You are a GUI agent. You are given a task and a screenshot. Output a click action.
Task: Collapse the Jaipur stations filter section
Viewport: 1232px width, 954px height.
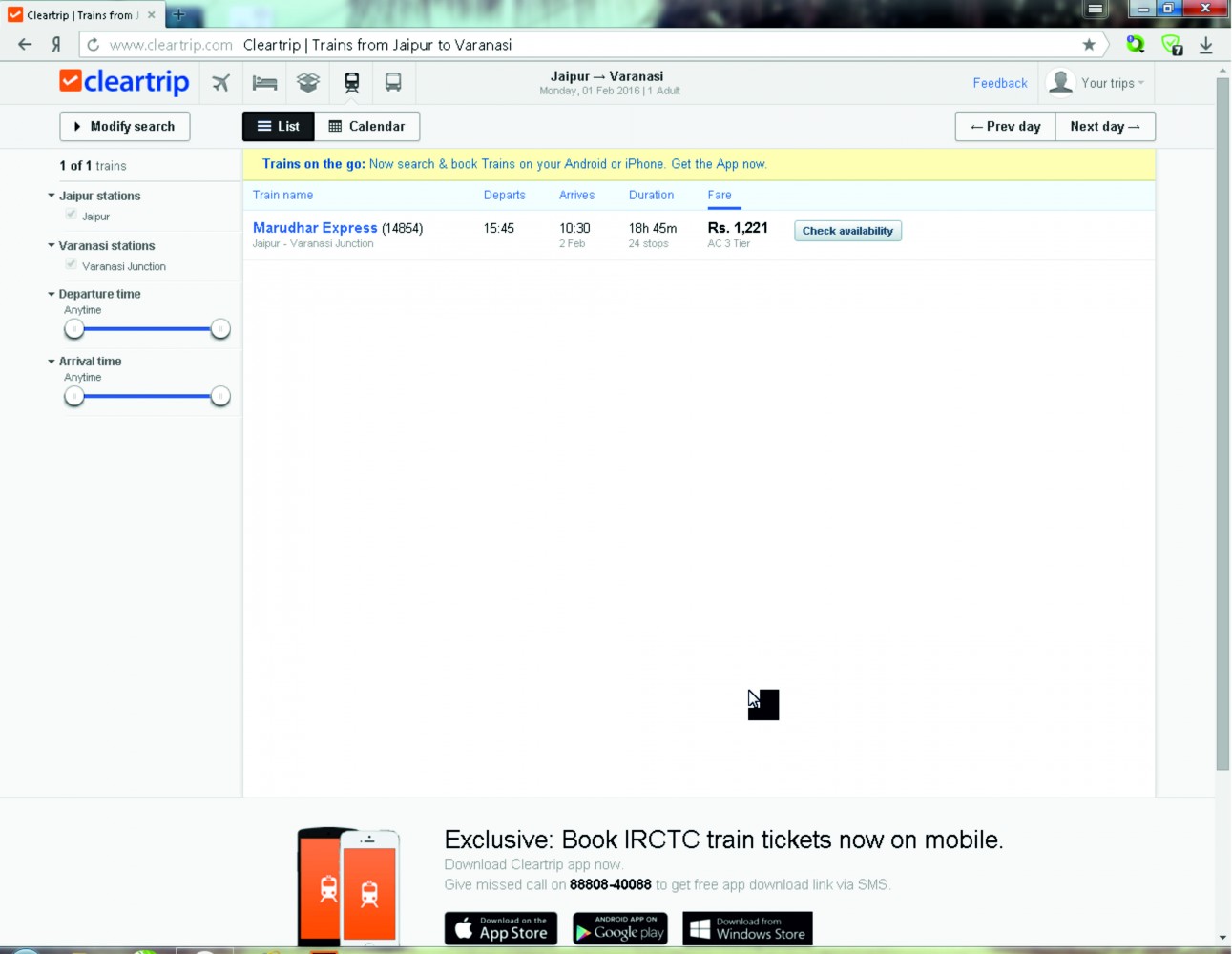click(52, 196)
